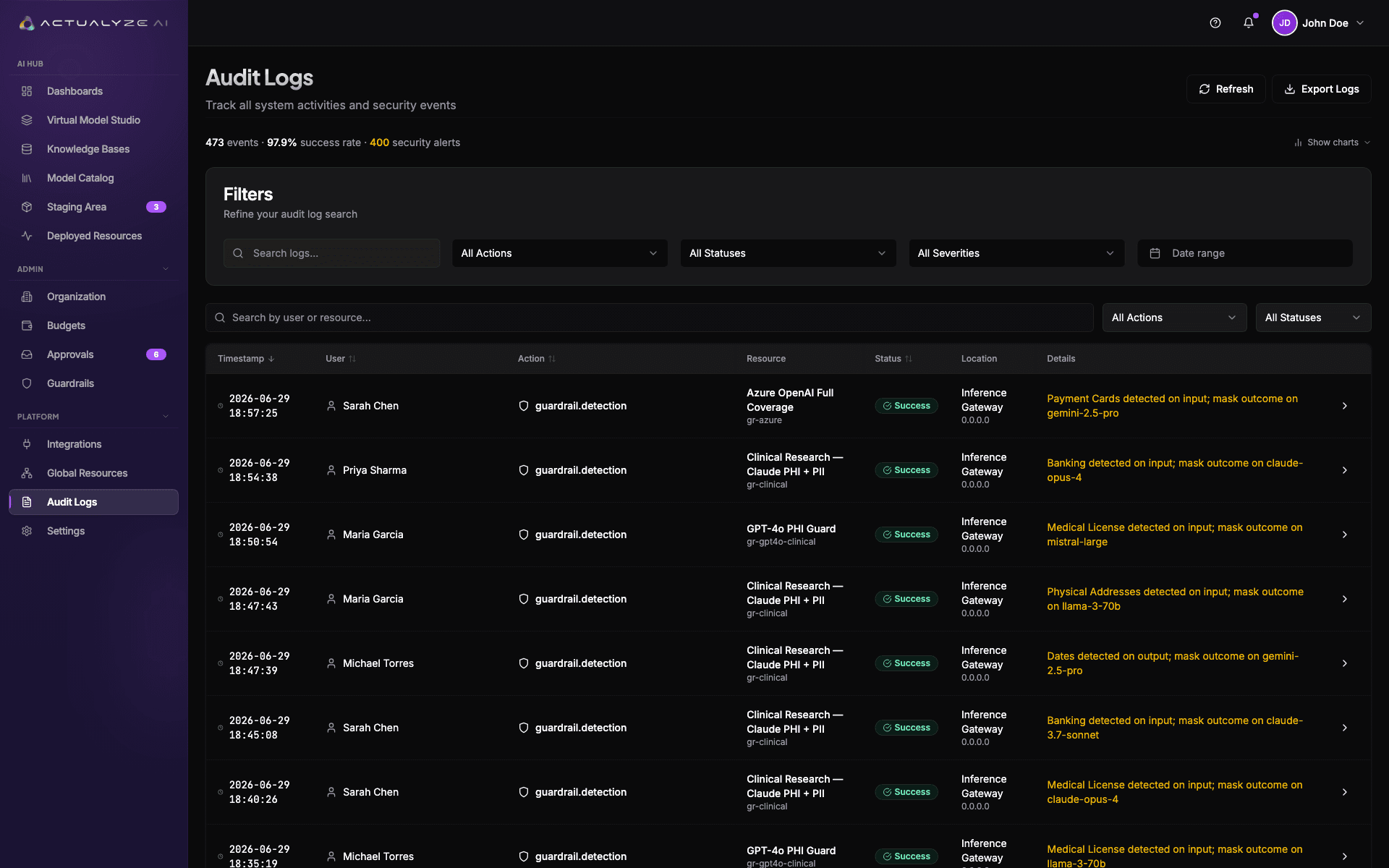This screenshot has height=868, width=1389.
Task: Click the Approvals inbox icon
Action: (27, 354)
